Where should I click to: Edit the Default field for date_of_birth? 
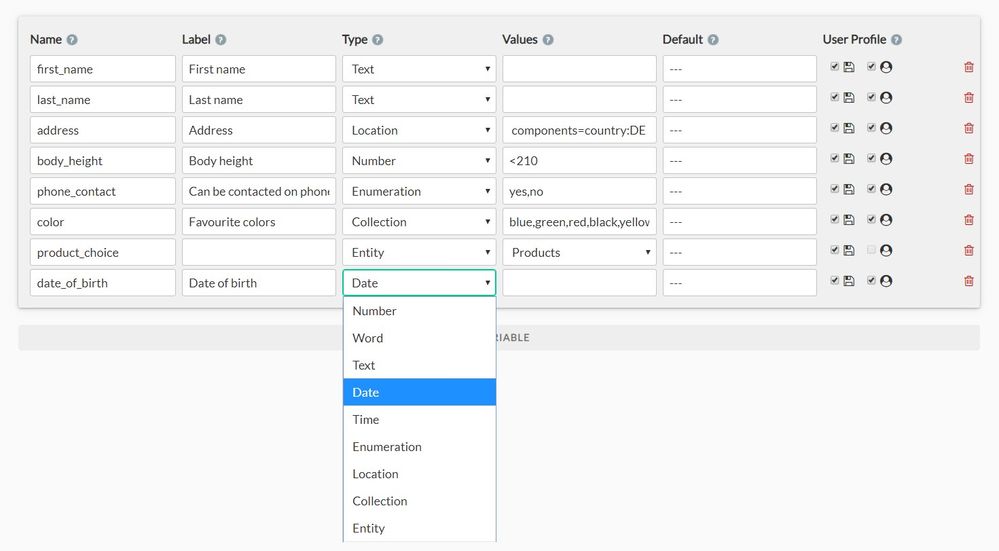(740, 283)
